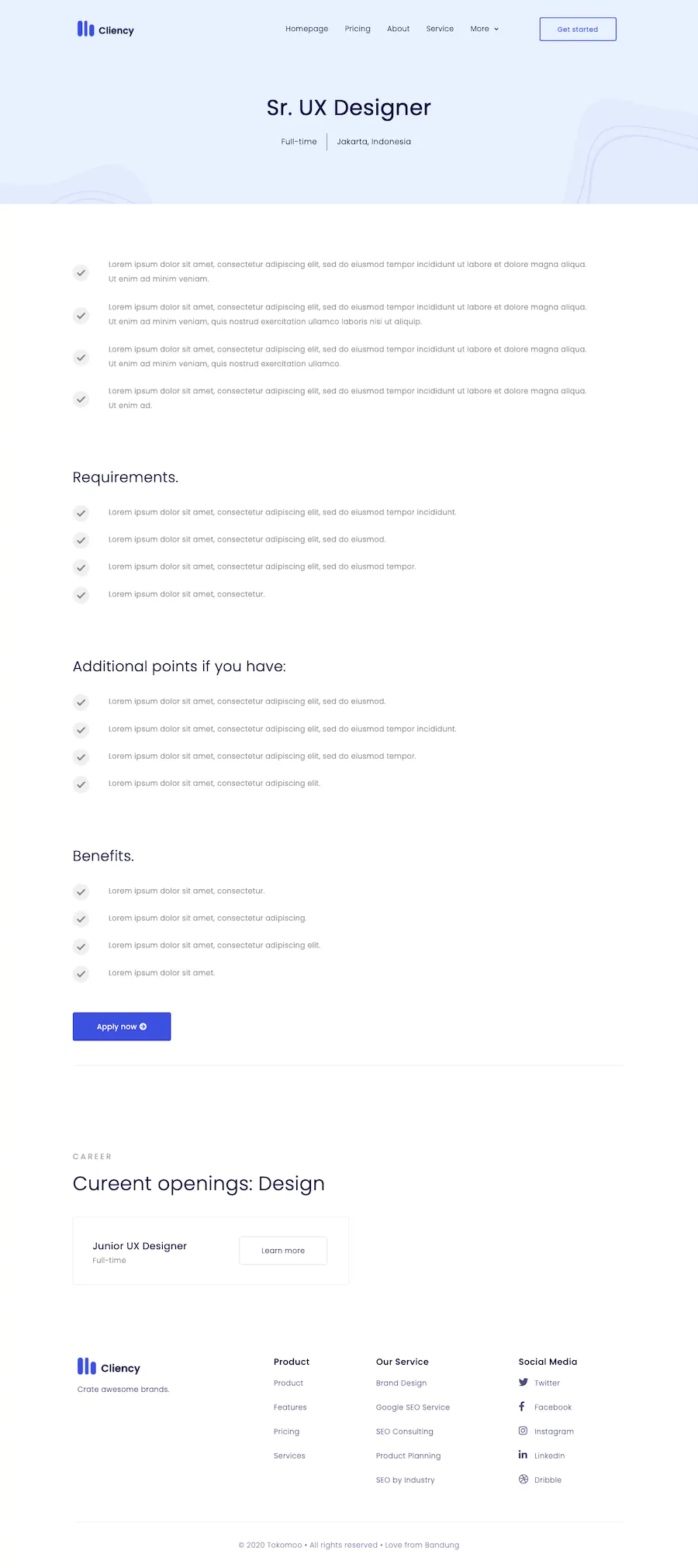Select Service in the top navigation
The image size is (698, 1568).
440,29
